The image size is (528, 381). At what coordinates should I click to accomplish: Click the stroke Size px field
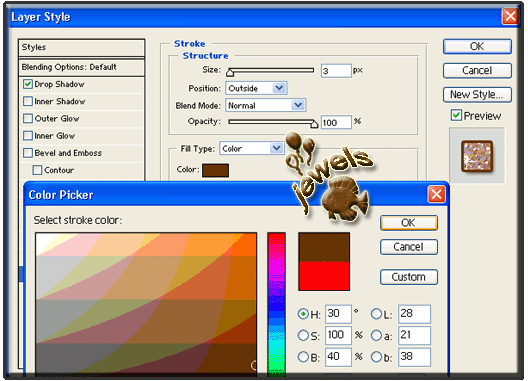(x=336, y=71)
